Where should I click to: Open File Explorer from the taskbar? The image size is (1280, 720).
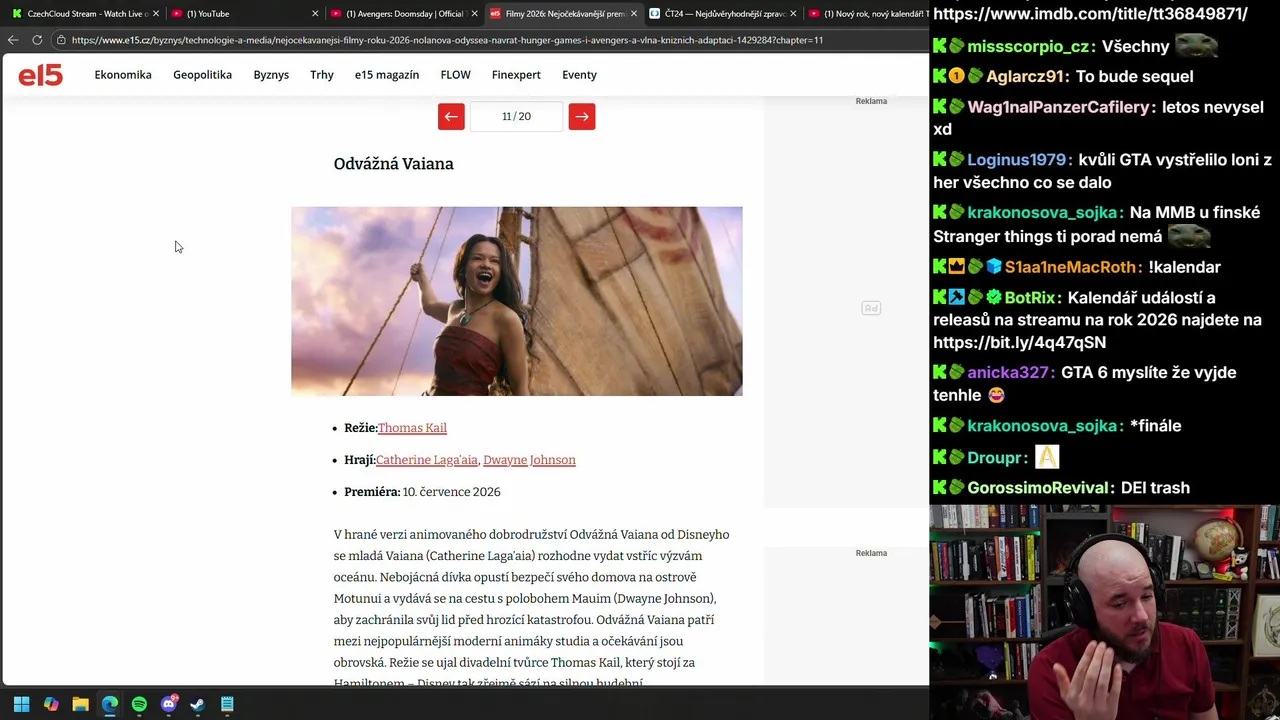[80, 704]
